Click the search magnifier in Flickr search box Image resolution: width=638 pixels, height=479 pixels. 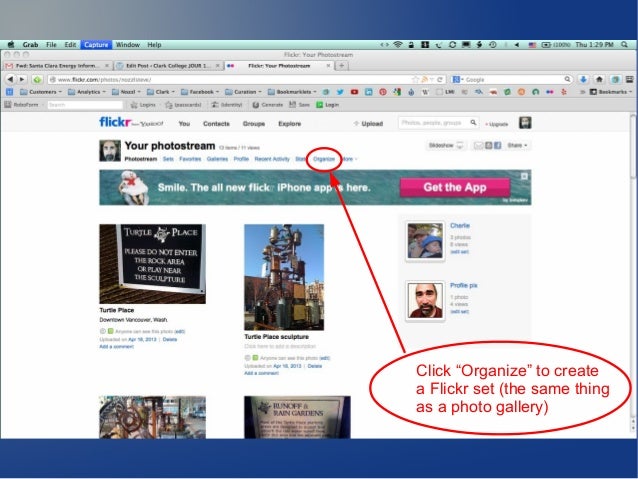[x=473, y=122]
